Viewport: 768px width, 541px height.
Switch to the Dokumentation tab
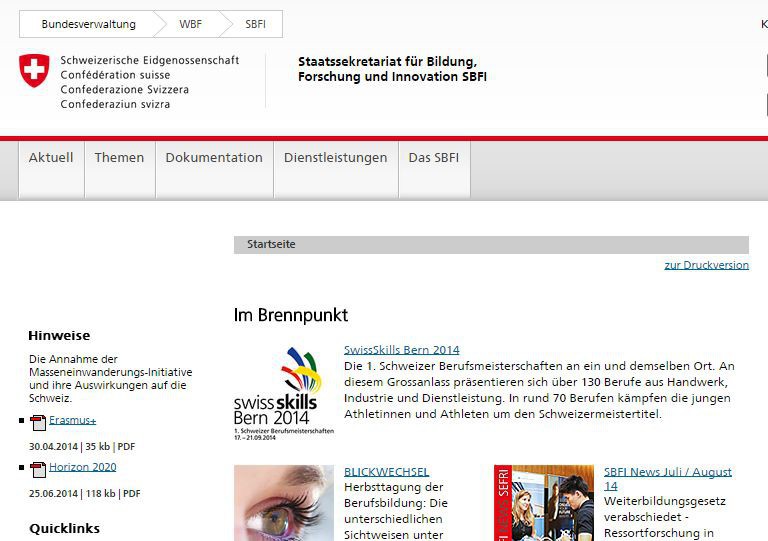tap(214, 169)
